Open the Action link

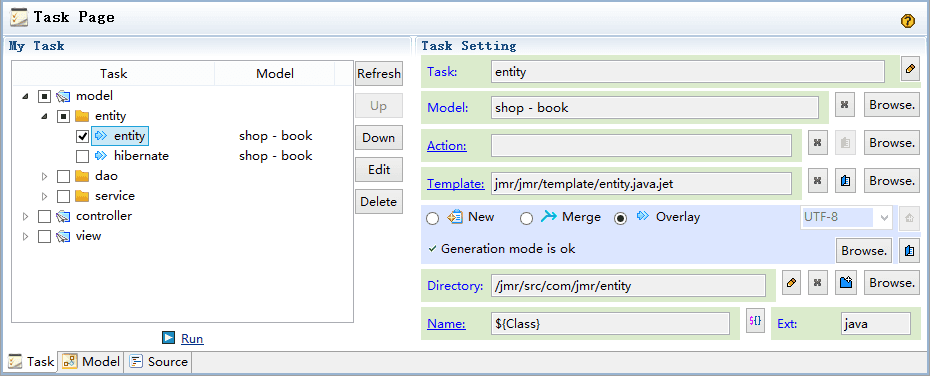pyautogui.click(x=447, y=146)
